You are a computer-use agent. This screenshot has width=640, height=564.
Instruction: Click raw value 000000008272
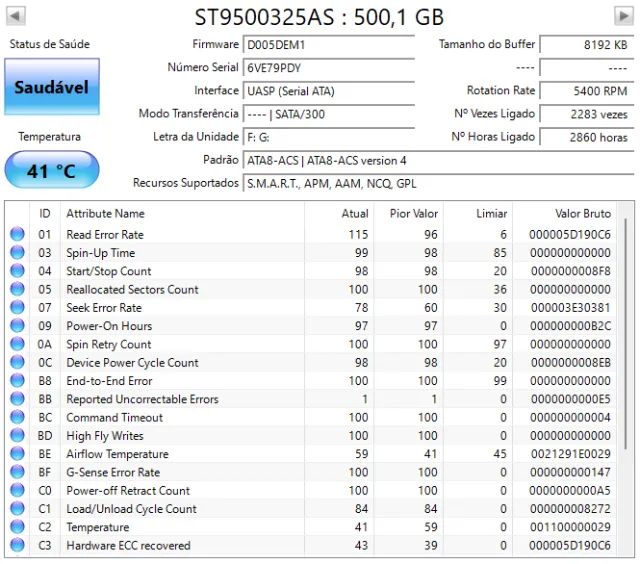coord(570,509)
